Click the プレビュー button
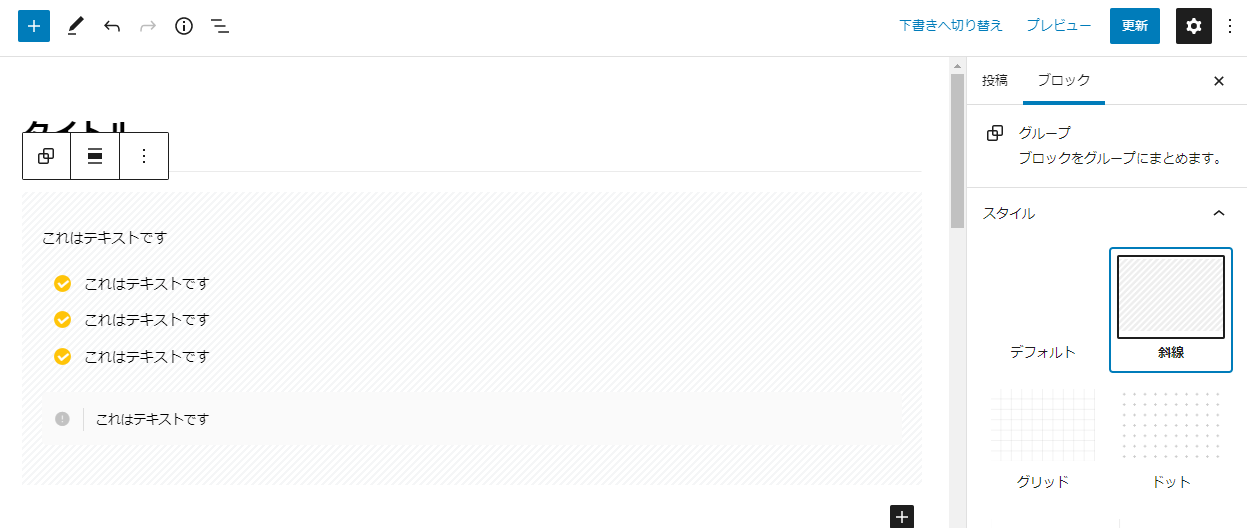The width and height of the screenshot is (1247, 528). [1059, 26]
